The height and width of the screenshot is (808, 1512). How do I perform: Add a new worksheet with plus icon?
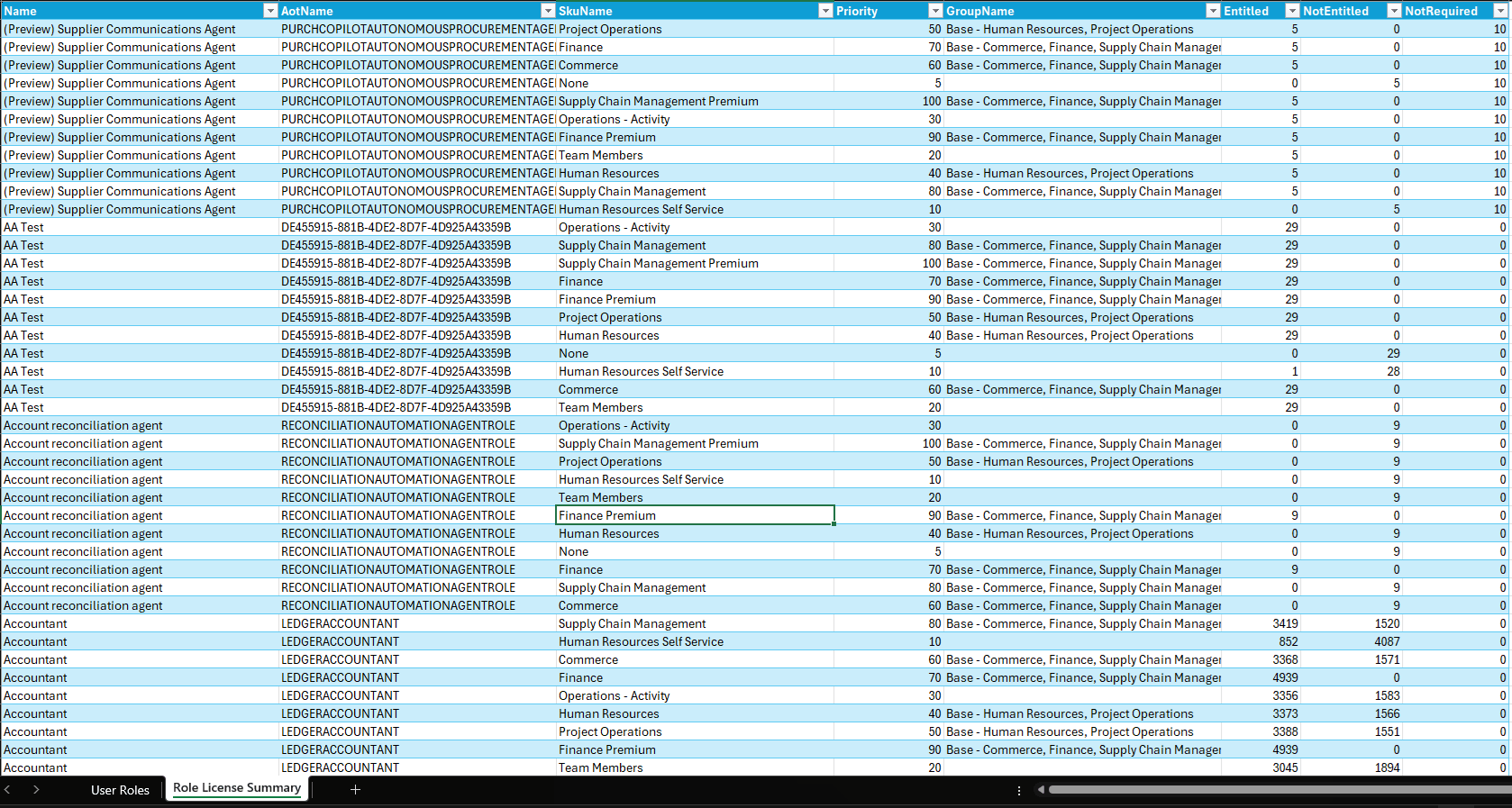coord(355,790)
